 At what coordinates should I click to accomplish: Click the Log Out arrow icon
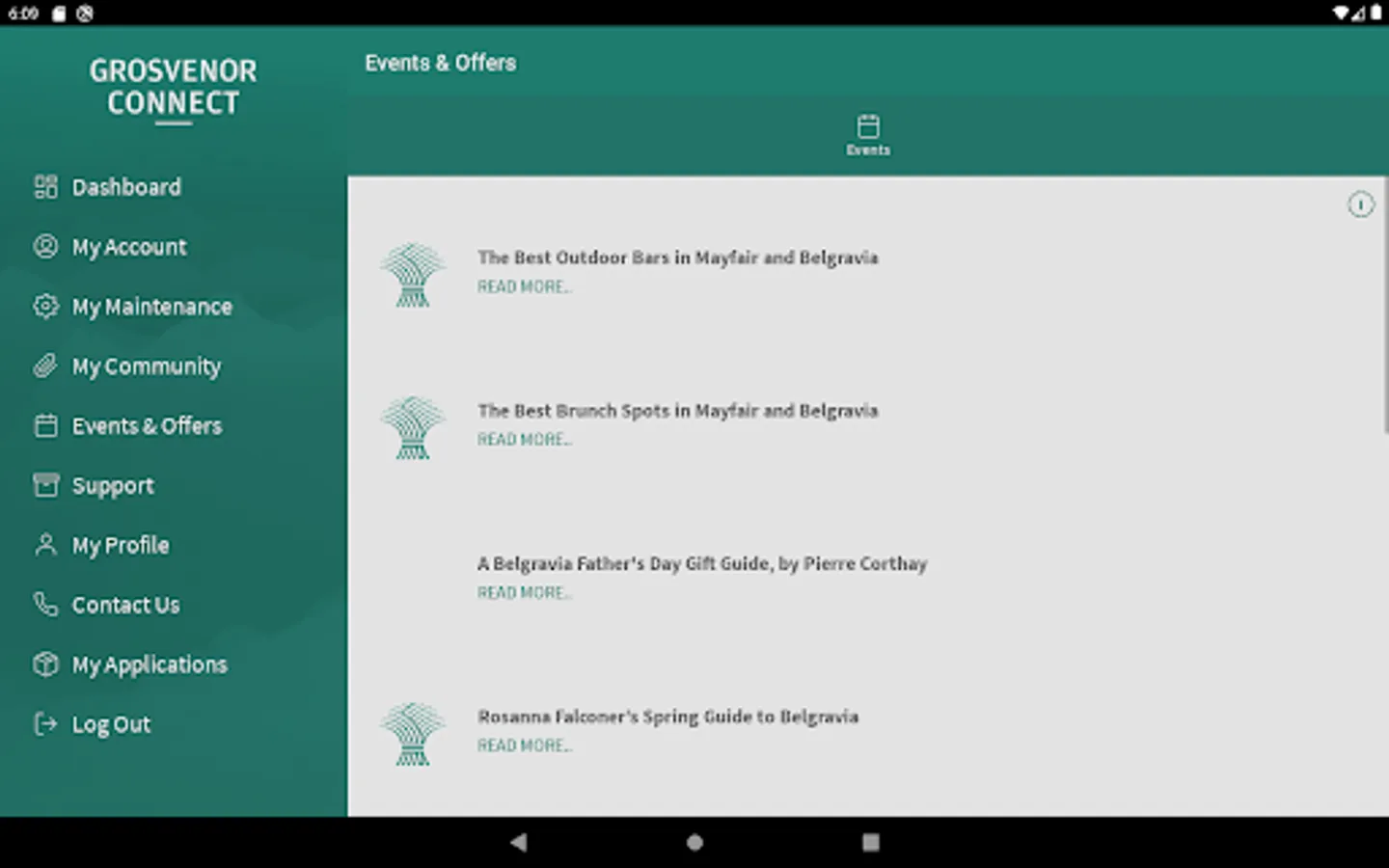[x=45, y=724]
